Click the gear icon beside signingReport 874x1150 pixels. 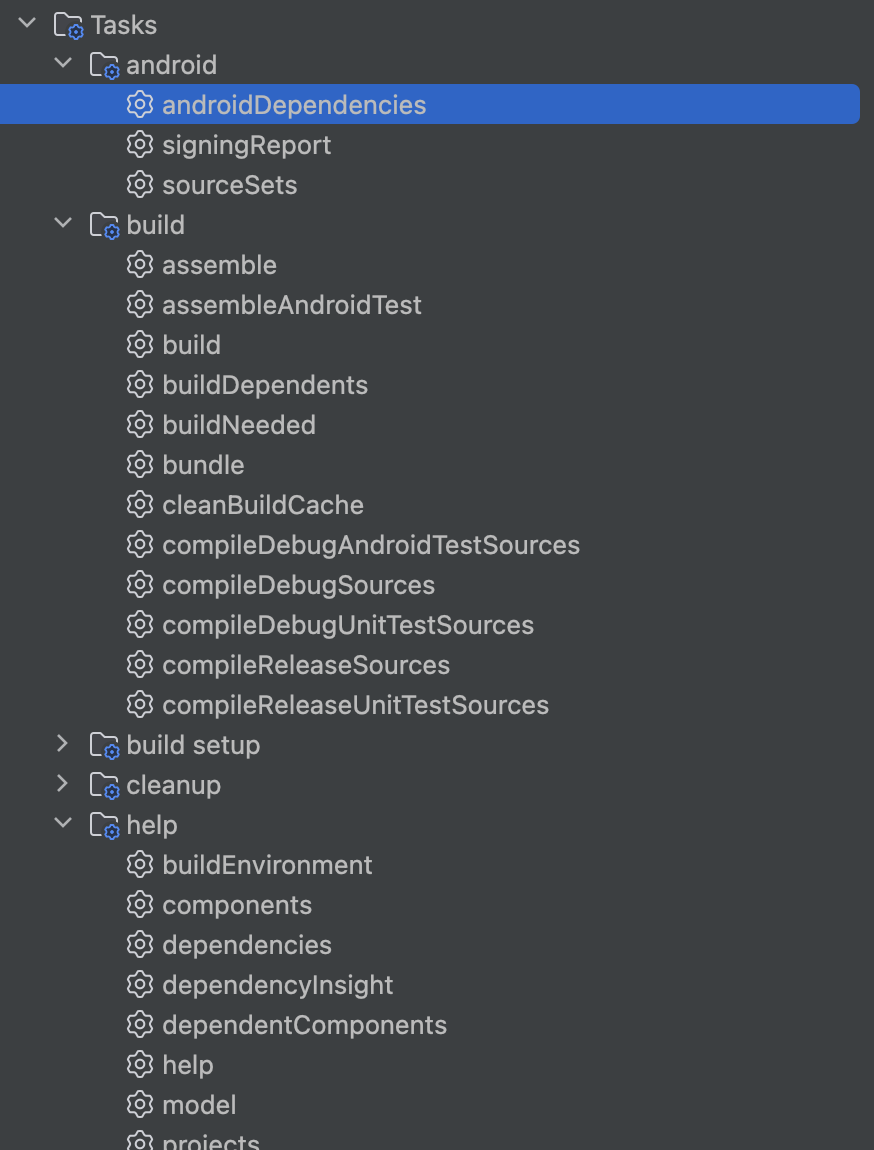point(141,144)
